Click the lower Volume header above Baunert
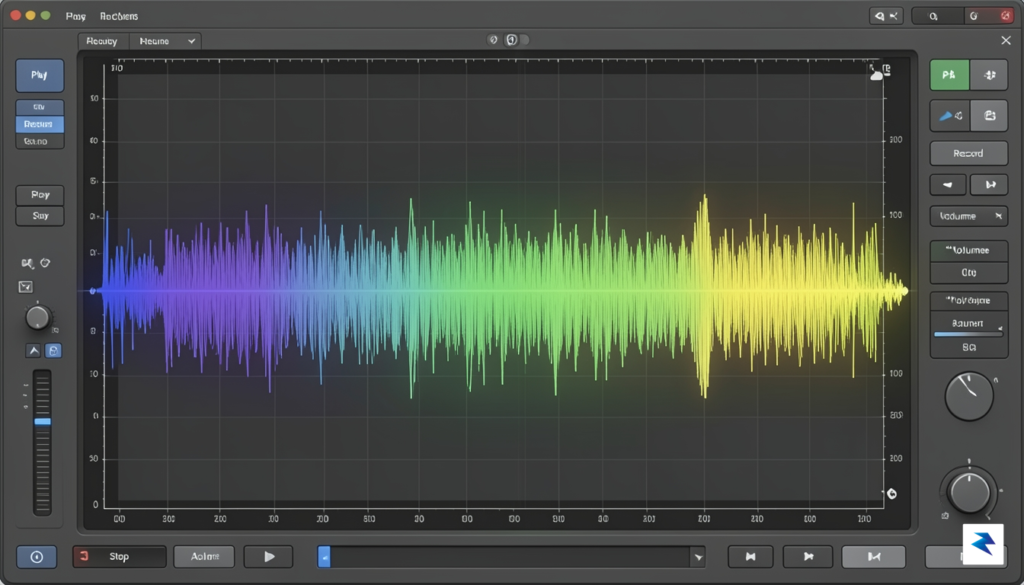Screen dimensions: 1024x585 point(968,301)
